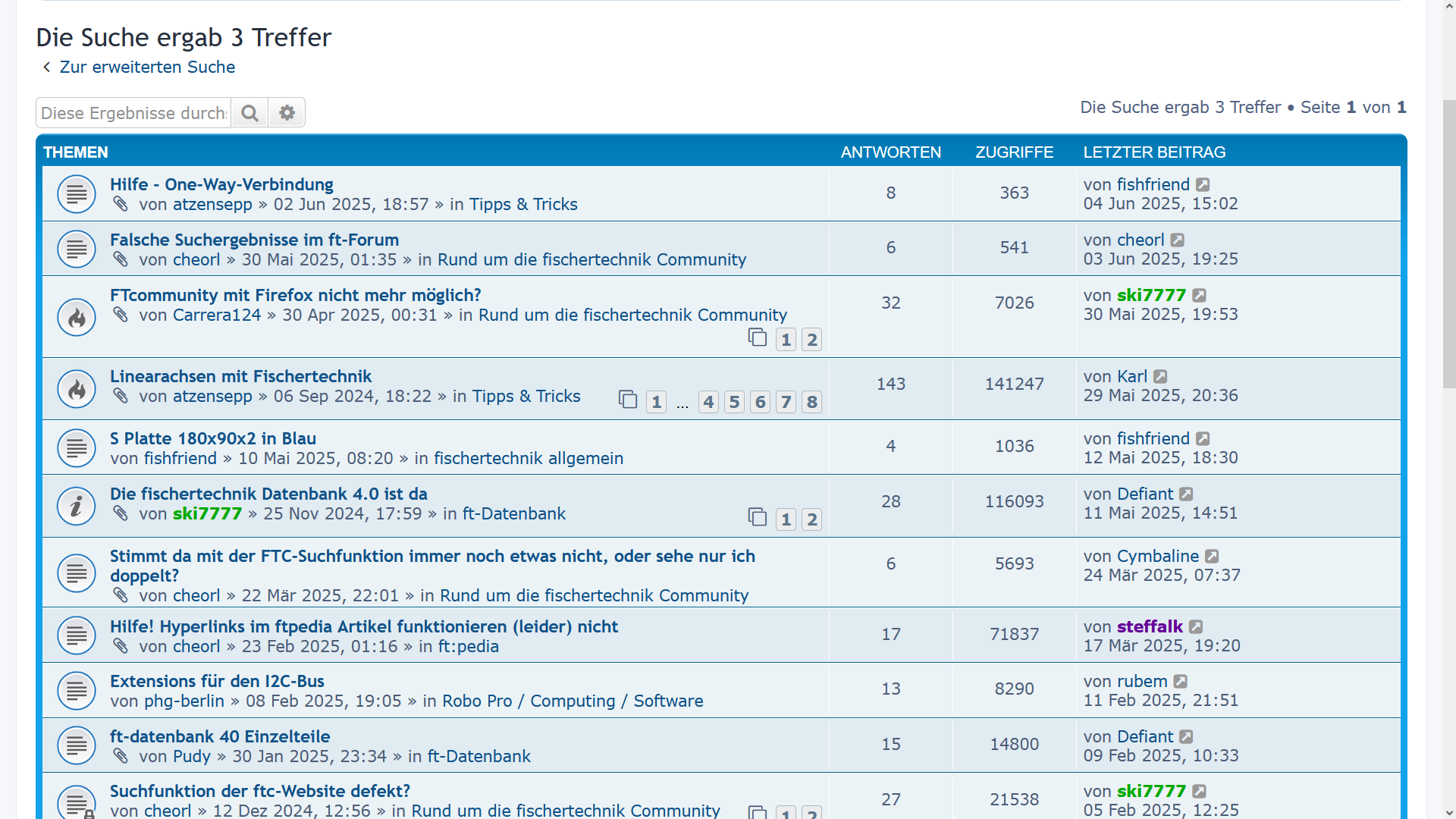Viewport: 1456px width, 819px height.
Task: Click the vertical page scrollbar thumb
Action: [x=1448, y=243]
